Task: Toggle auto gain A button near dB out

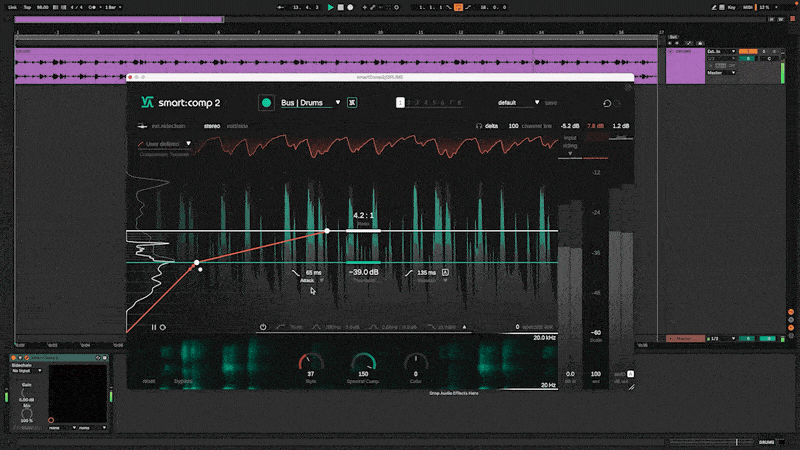Action: pyautogui.click(x=631, y=374)
